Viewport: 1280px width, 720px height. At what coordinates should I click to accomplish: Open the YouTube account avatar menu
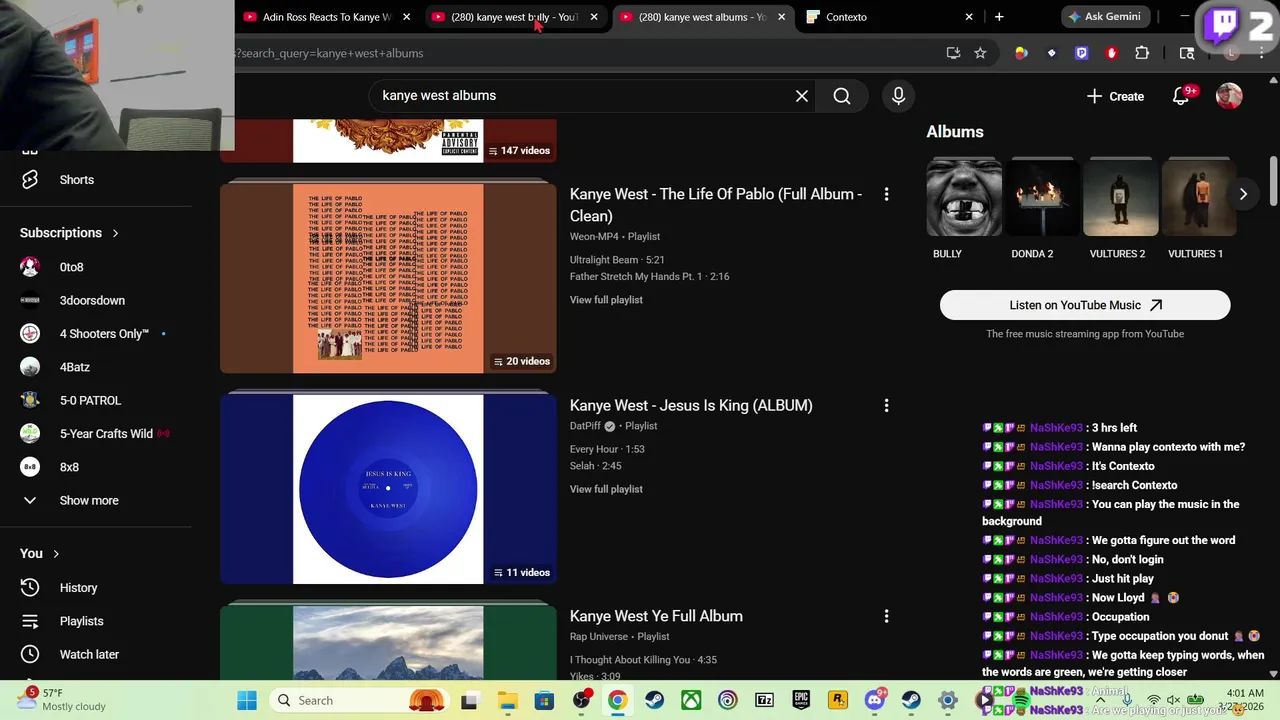click(1229, 96)
